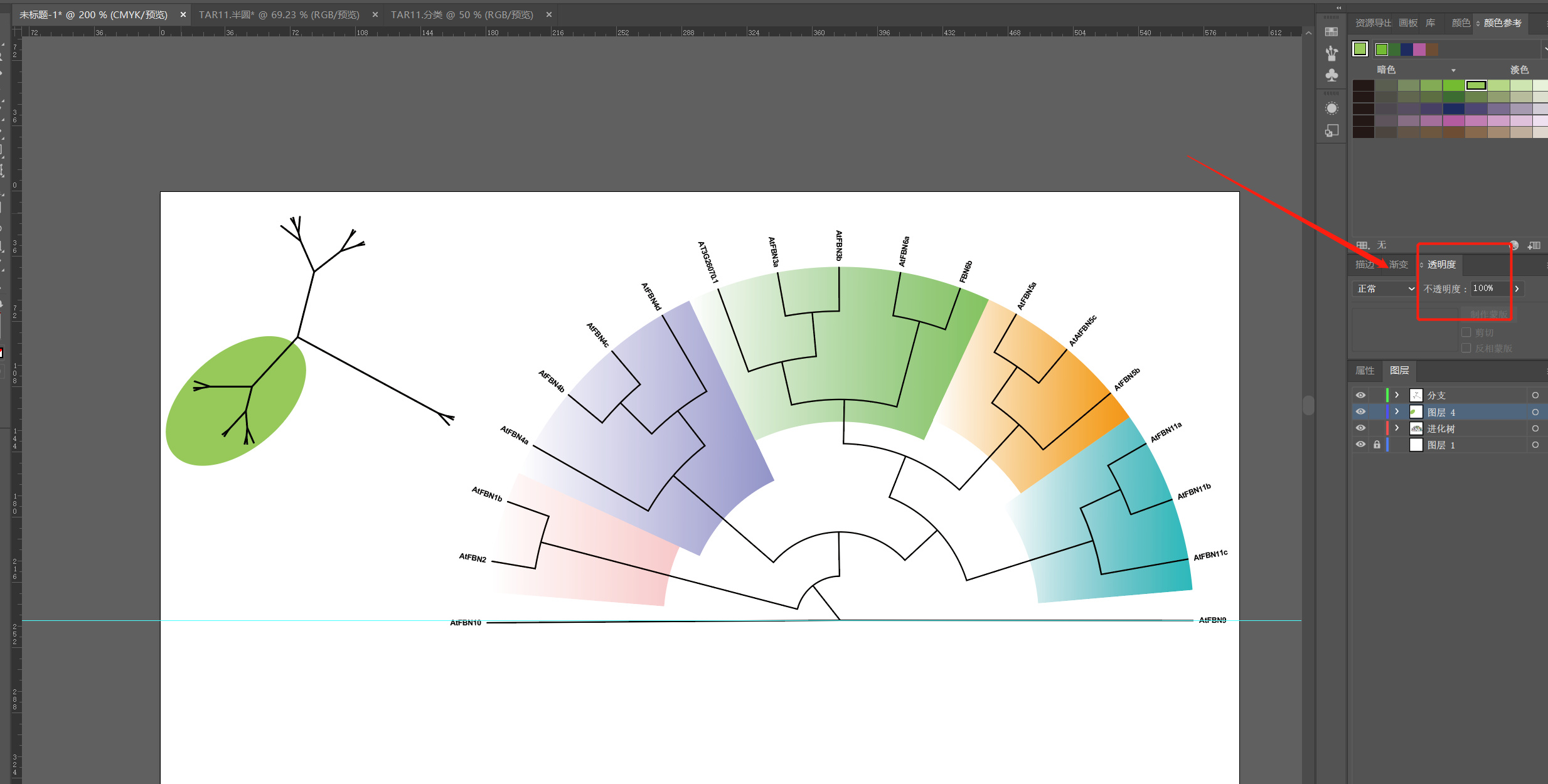Open the Symbols panel icon
This screenshot has width=1548, height=784.
coord(1331,75)
